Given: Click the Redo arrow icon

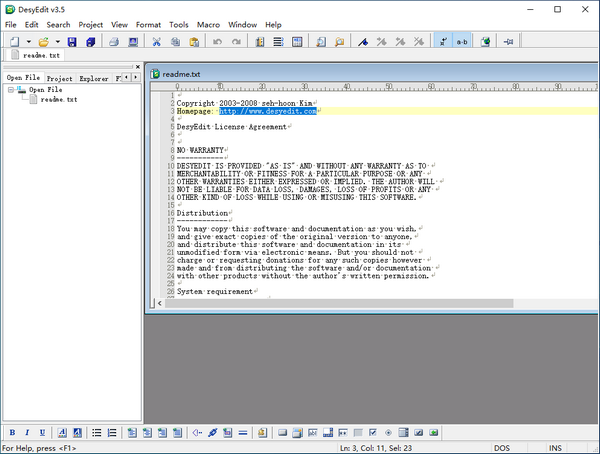Looking at the screenshot, I should (234, 42).
